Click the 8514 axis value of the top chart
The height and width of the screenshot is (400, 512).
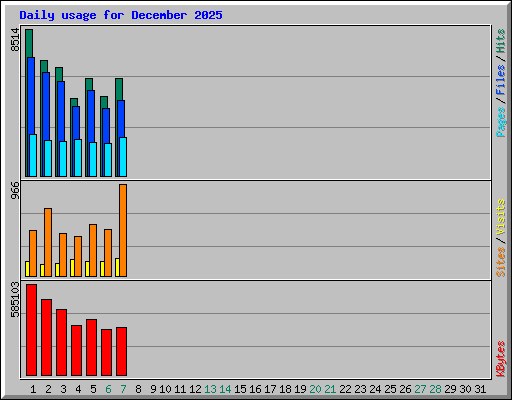[15, 40]
